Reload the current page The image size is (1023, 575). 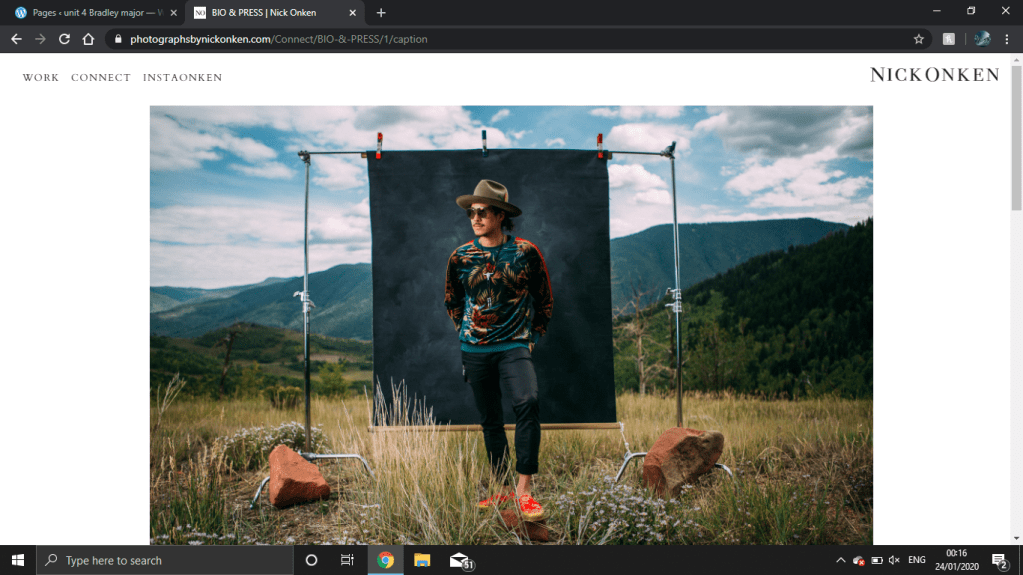(64, 39)
